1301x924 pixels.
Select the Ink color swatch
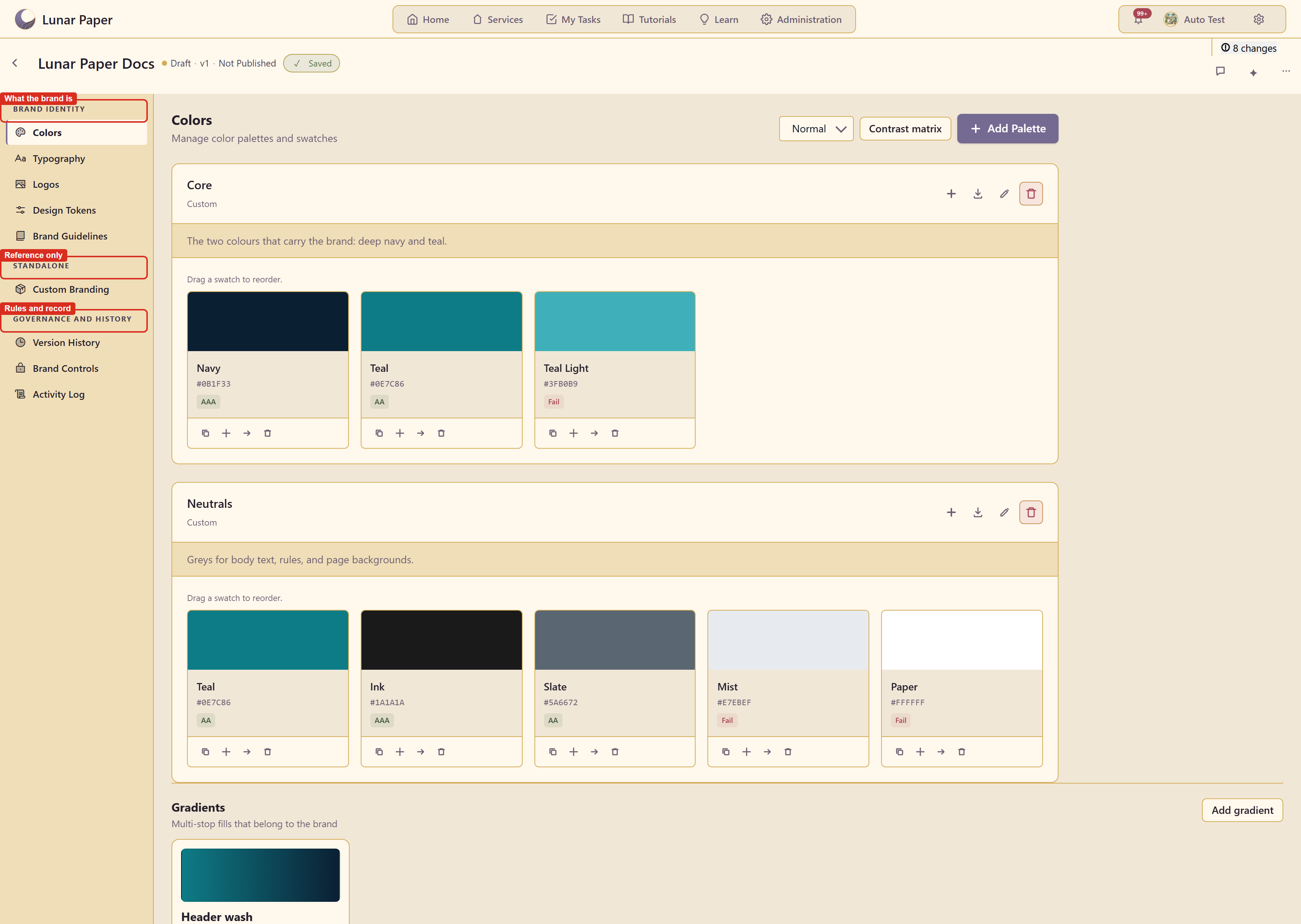pyautogui.click(x=441, y=640)
